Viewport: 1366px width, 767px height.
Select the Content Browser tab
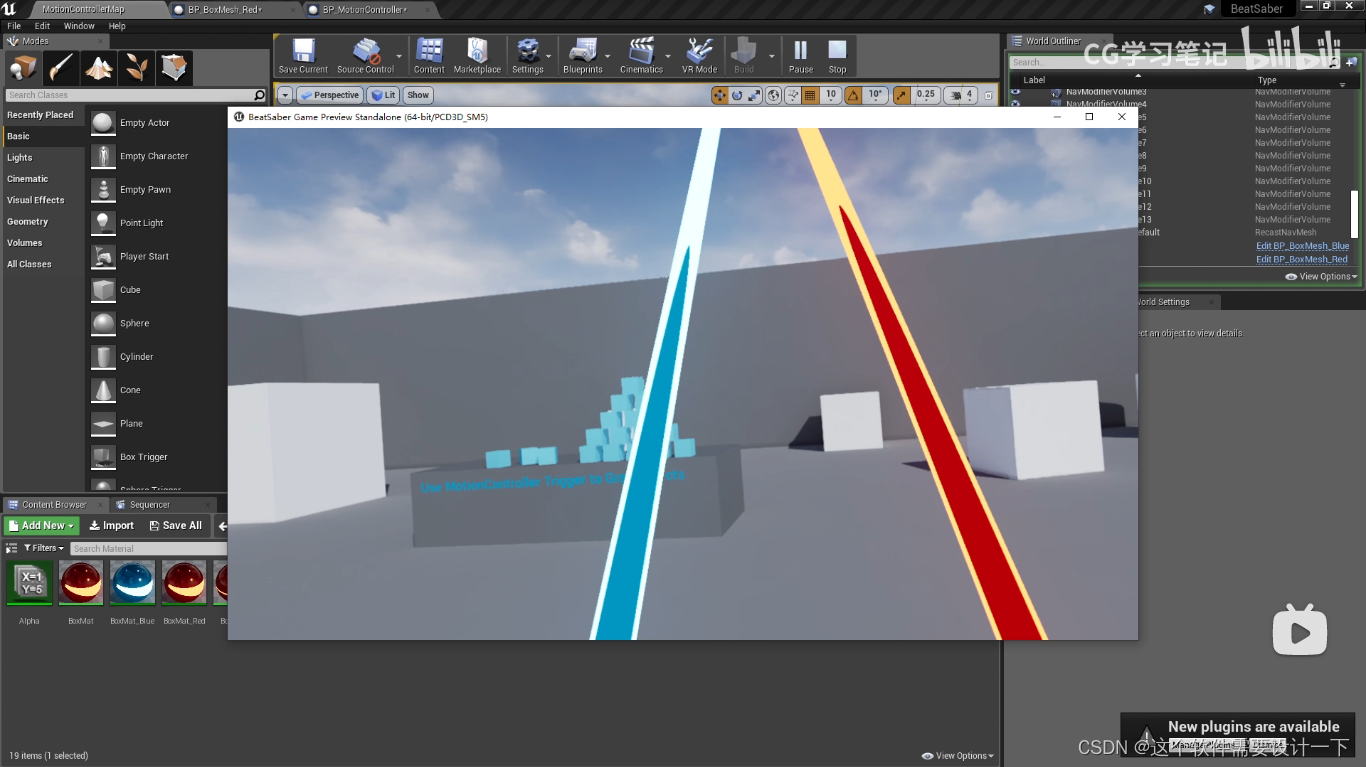(54, 505)
